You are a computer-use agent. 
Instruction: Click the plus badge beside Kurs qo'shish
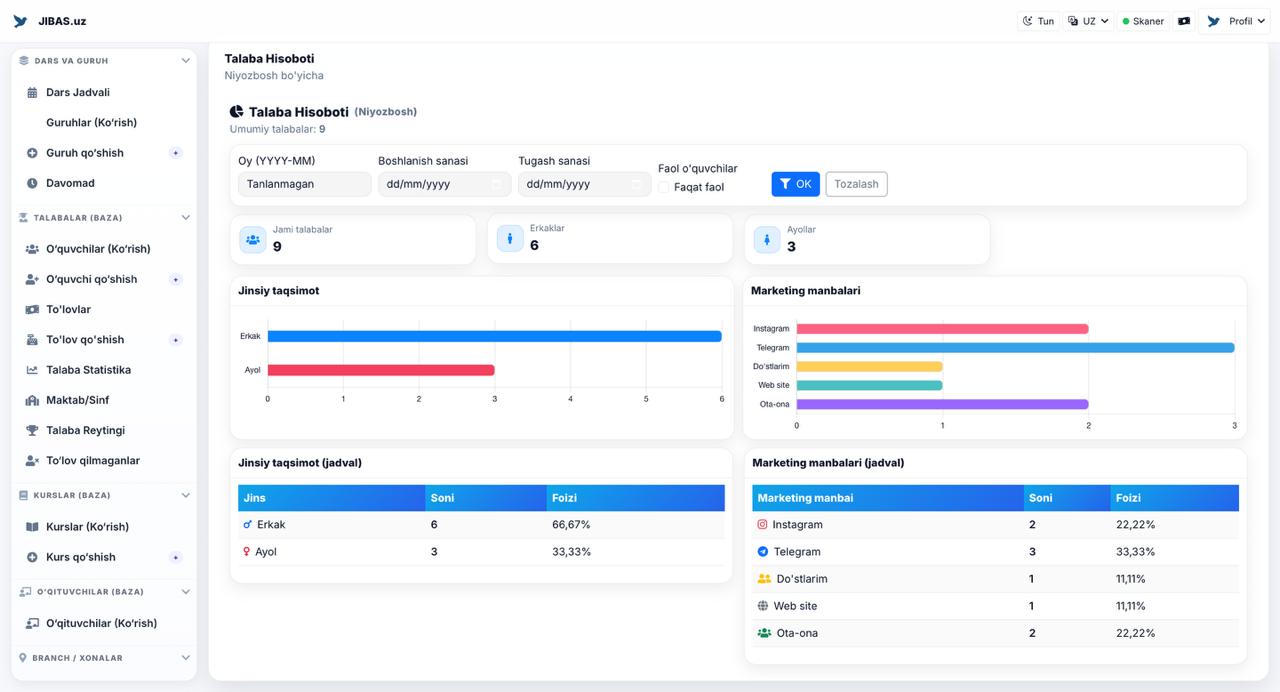pos(176,558)
